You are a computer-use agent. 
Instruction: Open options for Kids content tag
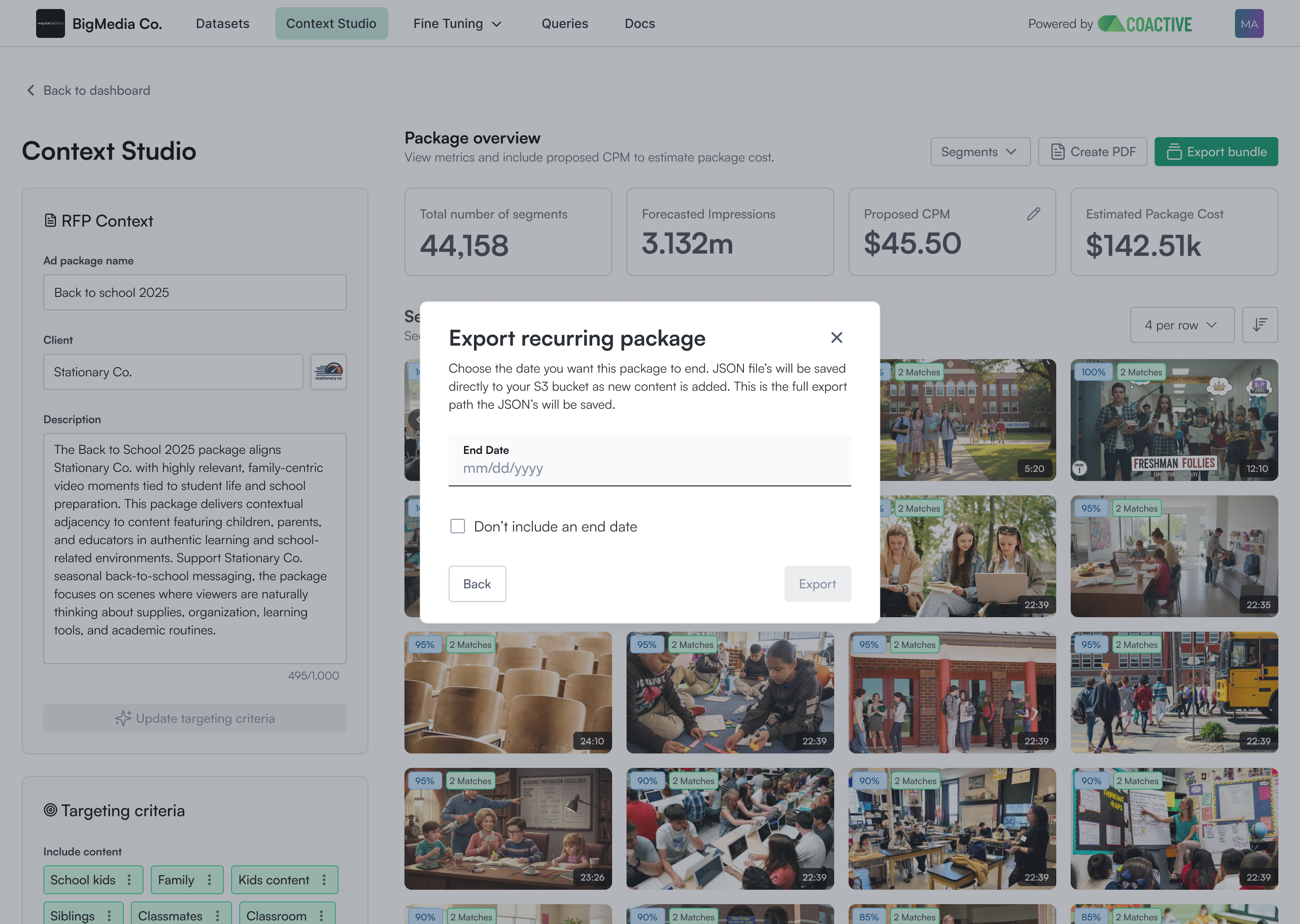(324, 880)
